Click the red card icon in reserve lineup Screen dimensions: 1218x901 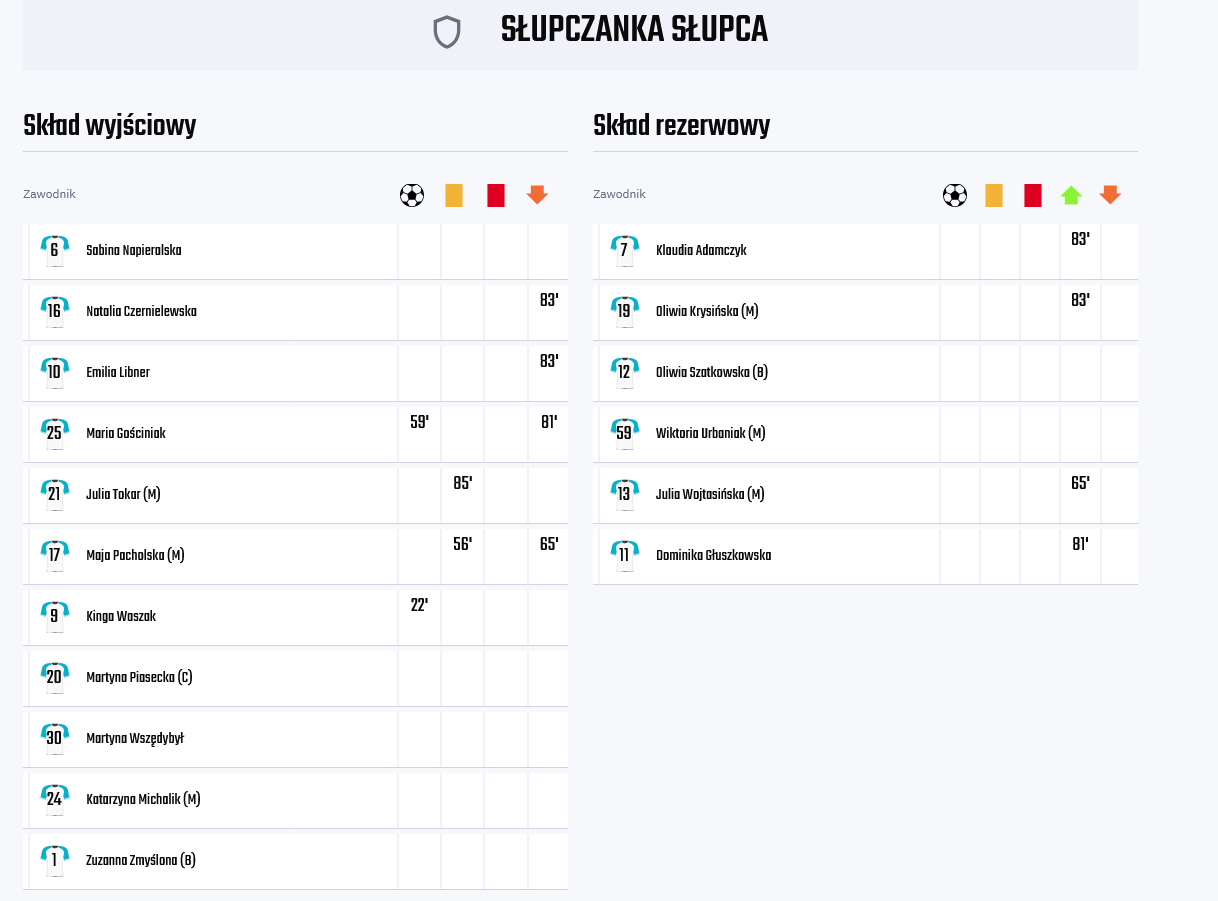pyautogui.click(x=1033, y=195)
